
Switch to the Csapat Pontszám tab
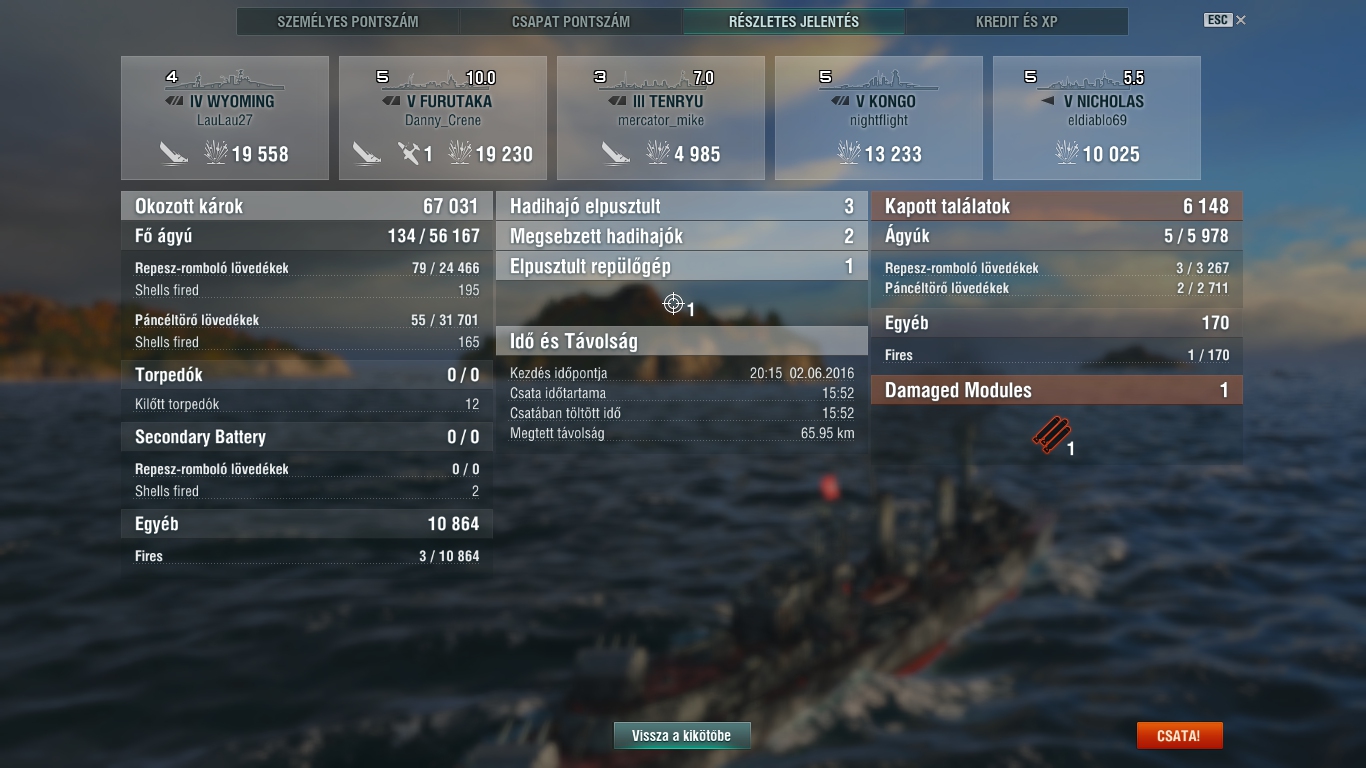point(571,21)
